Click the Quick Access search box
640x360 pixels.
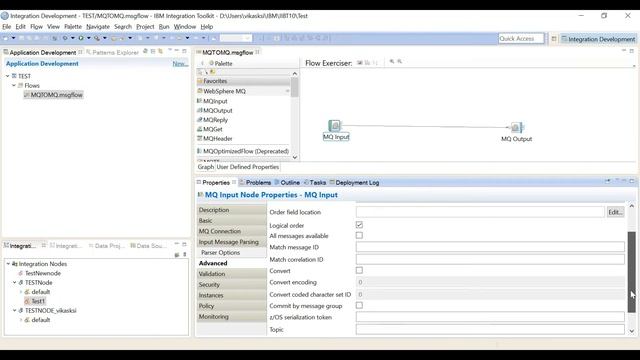click(521, 38)
